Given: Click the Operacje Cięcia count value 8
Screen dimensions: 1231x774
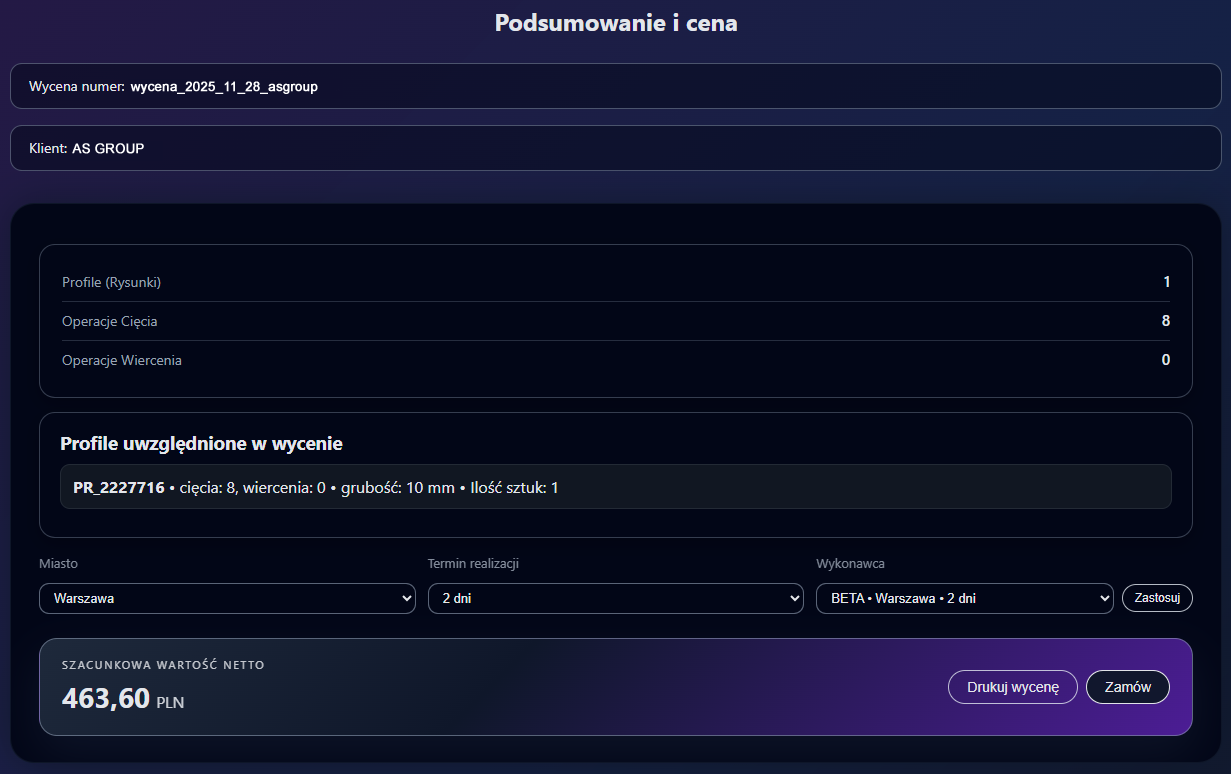Looking at the screenshot, I should coord(1165,321).
